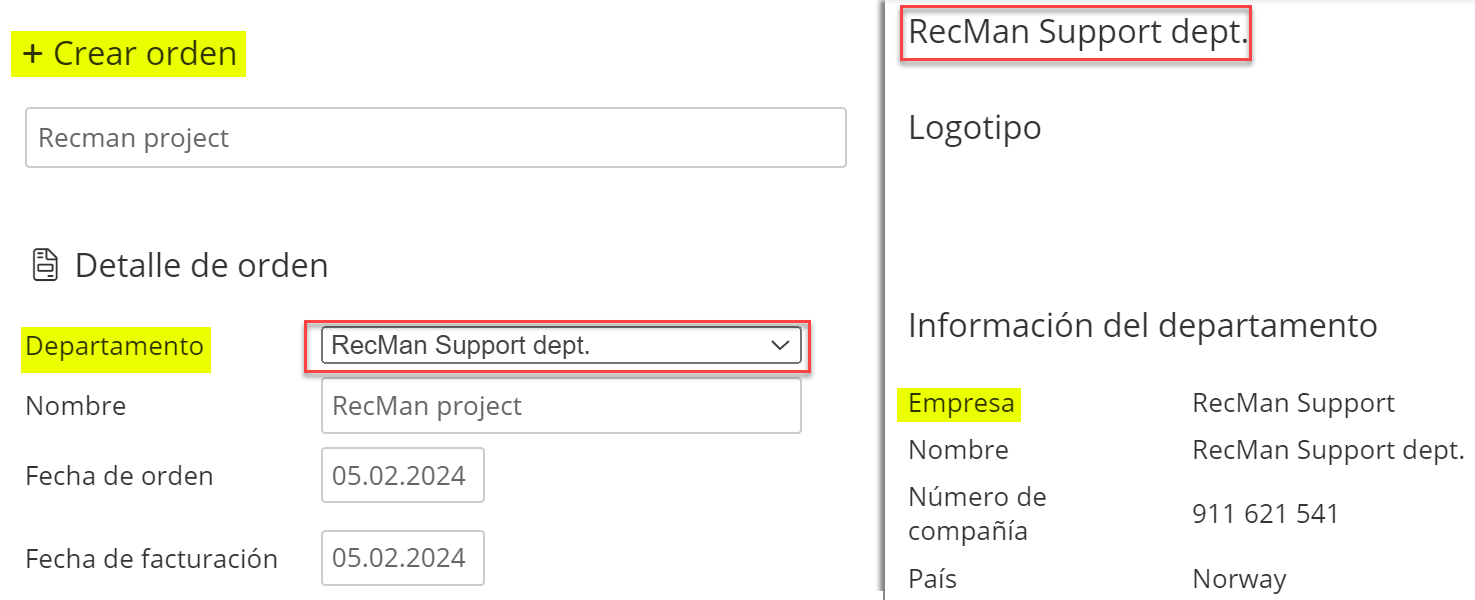
Task: Click the plus icon beside Crear orden
Action: (33, 54)
